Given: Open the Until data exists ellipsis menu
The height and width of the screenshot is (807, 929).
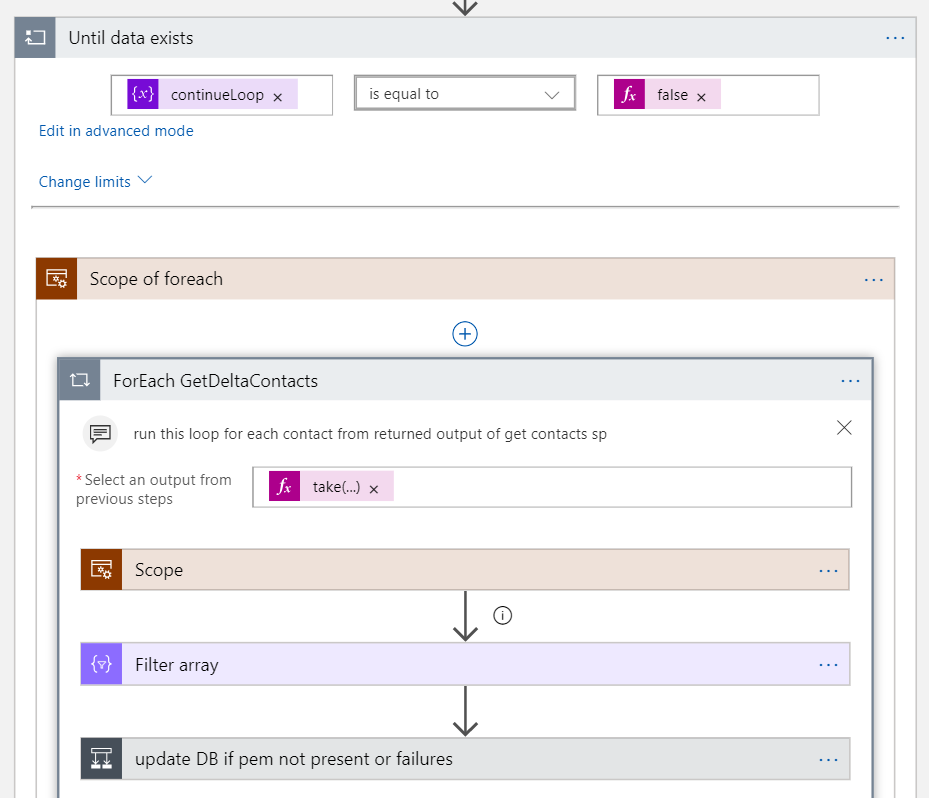Looking at the screenshot, I should (x=895, y=38).
